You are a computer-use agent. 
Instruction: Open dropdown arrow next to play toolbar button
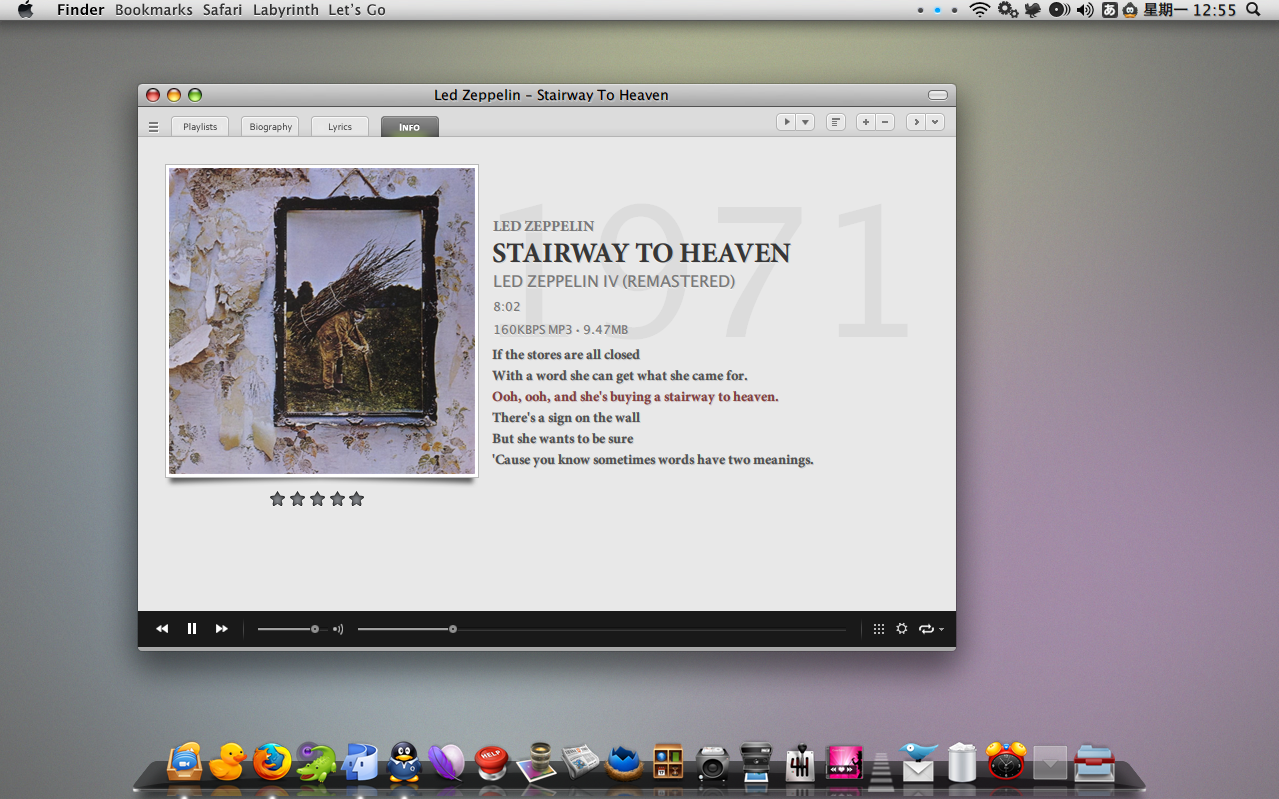[x=805, y=122]
